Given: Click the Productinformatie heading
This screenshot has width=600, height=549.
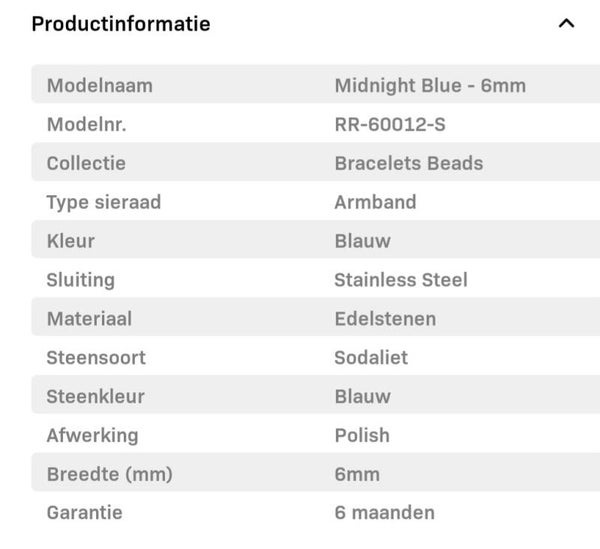Looking at the screenshot, I should pyautogui.click(x=121, y=24).
